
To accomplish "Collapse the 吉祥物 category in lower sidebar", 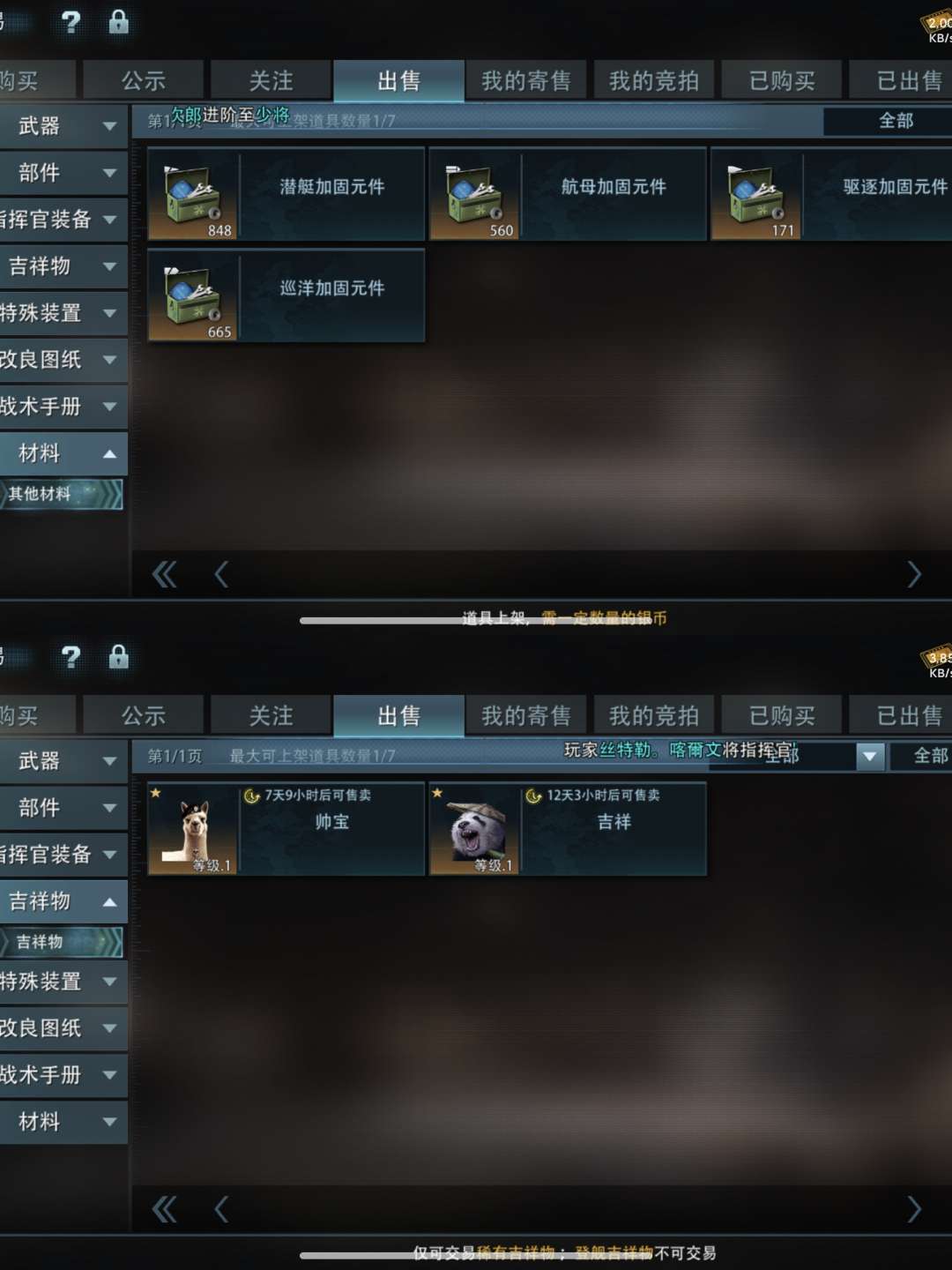I will 63,901.
